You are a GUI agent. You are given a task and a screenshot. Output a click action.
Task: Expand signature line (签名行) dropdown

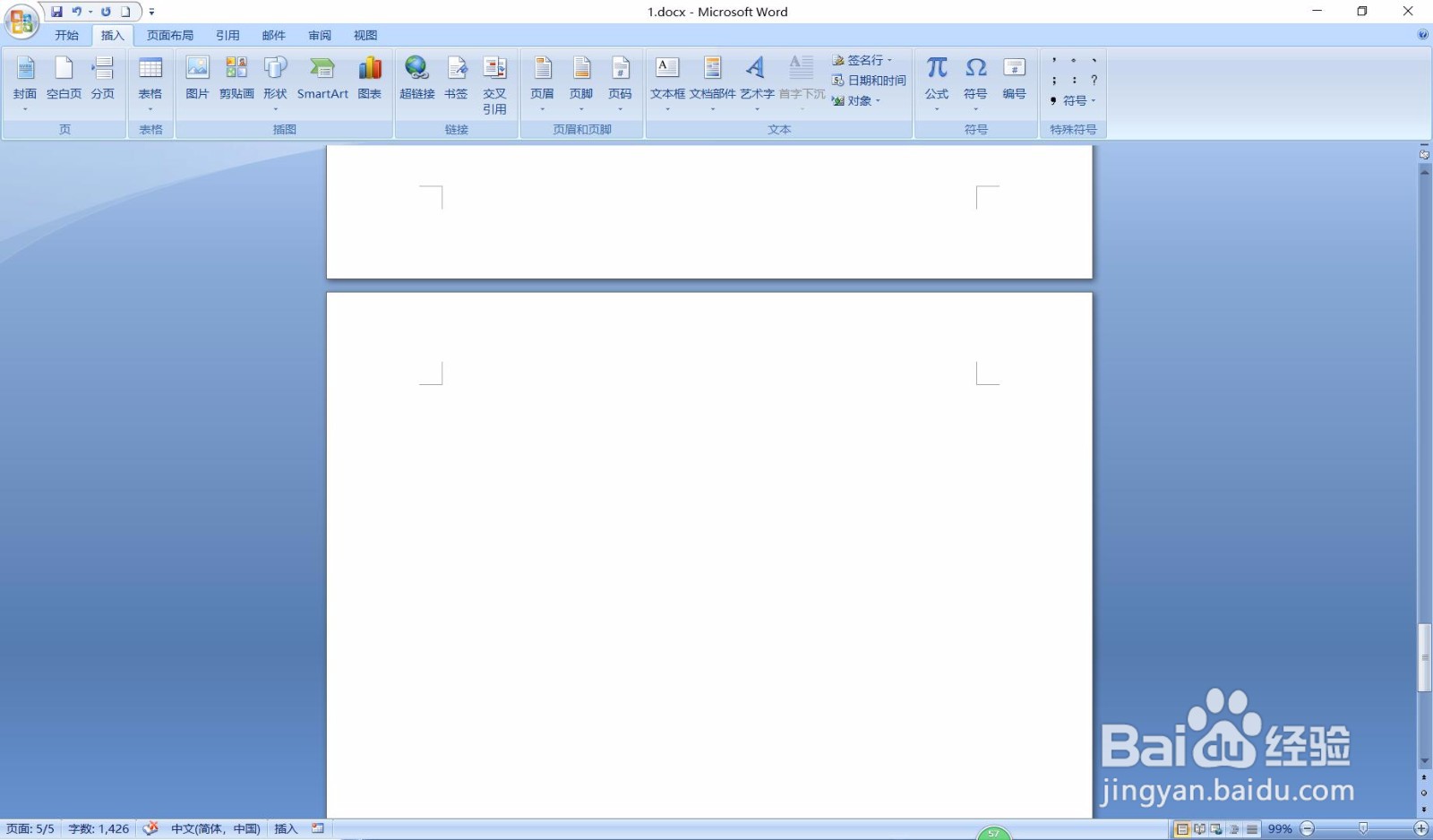click(x=888, y=60)
